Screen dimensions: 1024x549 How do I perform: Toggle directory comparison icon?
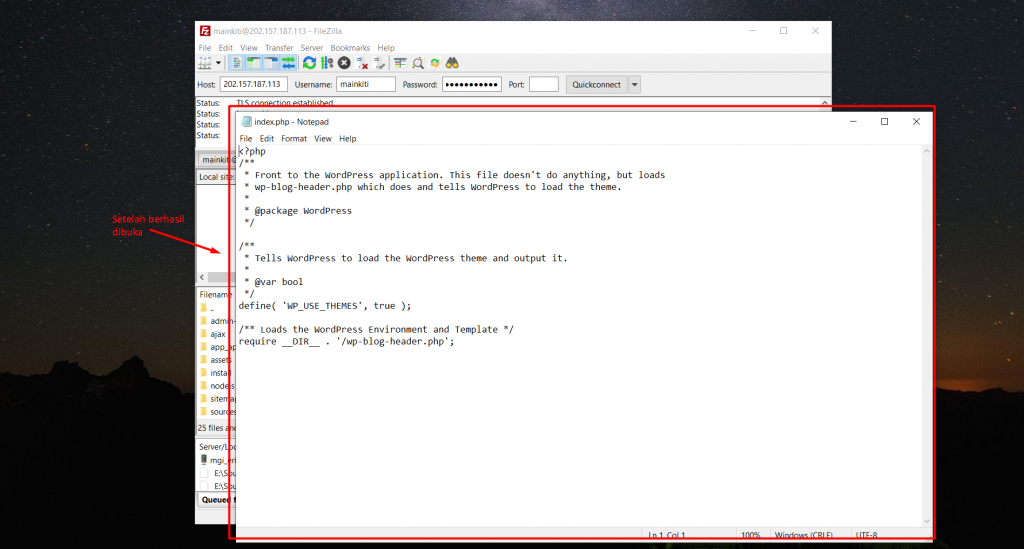point(417,63)
